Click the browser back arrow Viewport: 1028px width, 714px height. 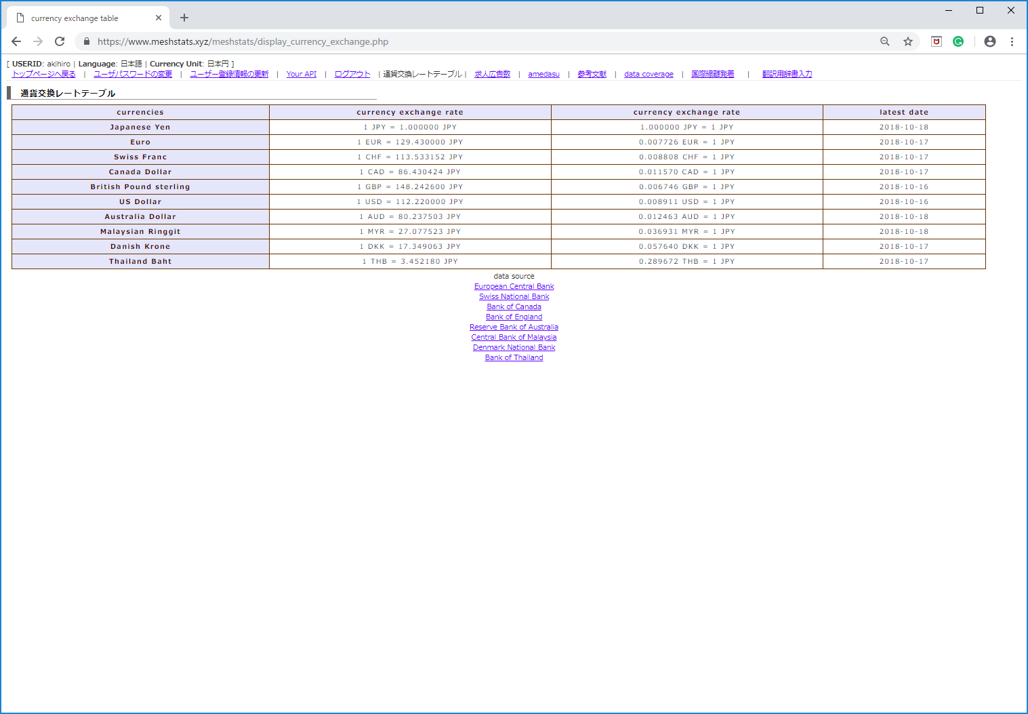click(16, 42)
